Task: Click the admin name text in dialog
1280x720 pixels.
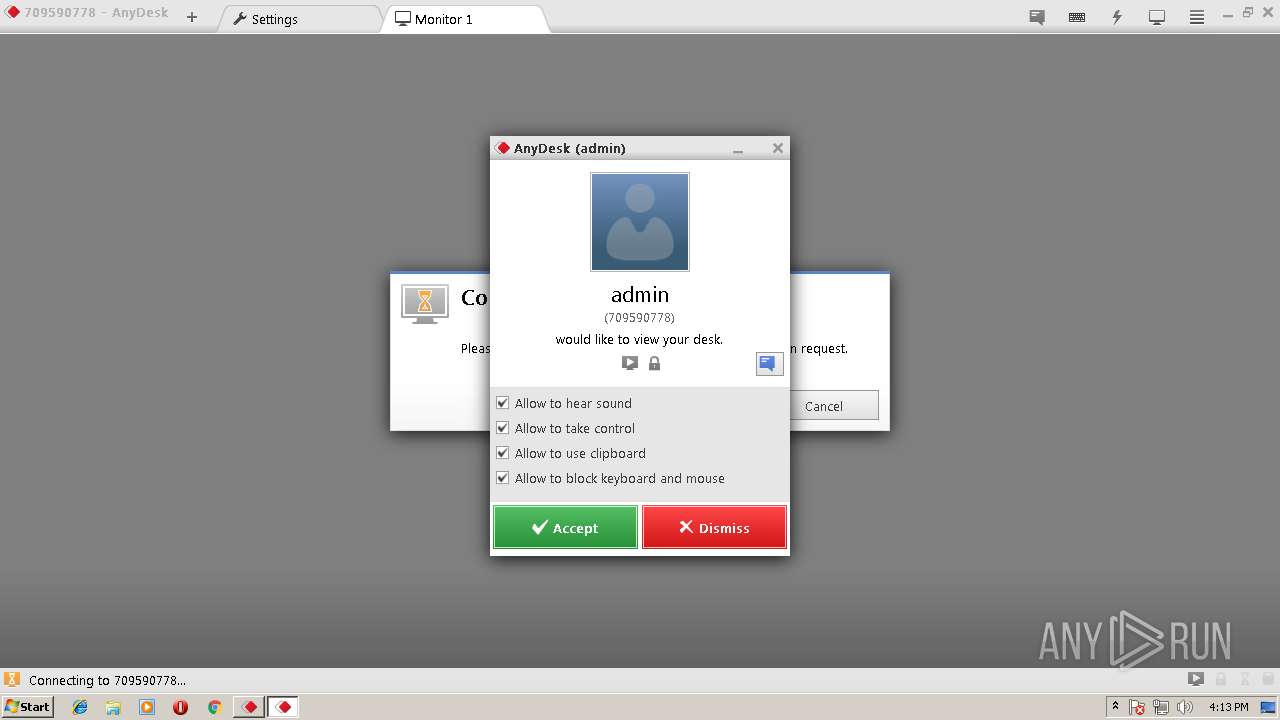Action: (x=640, y=295)
